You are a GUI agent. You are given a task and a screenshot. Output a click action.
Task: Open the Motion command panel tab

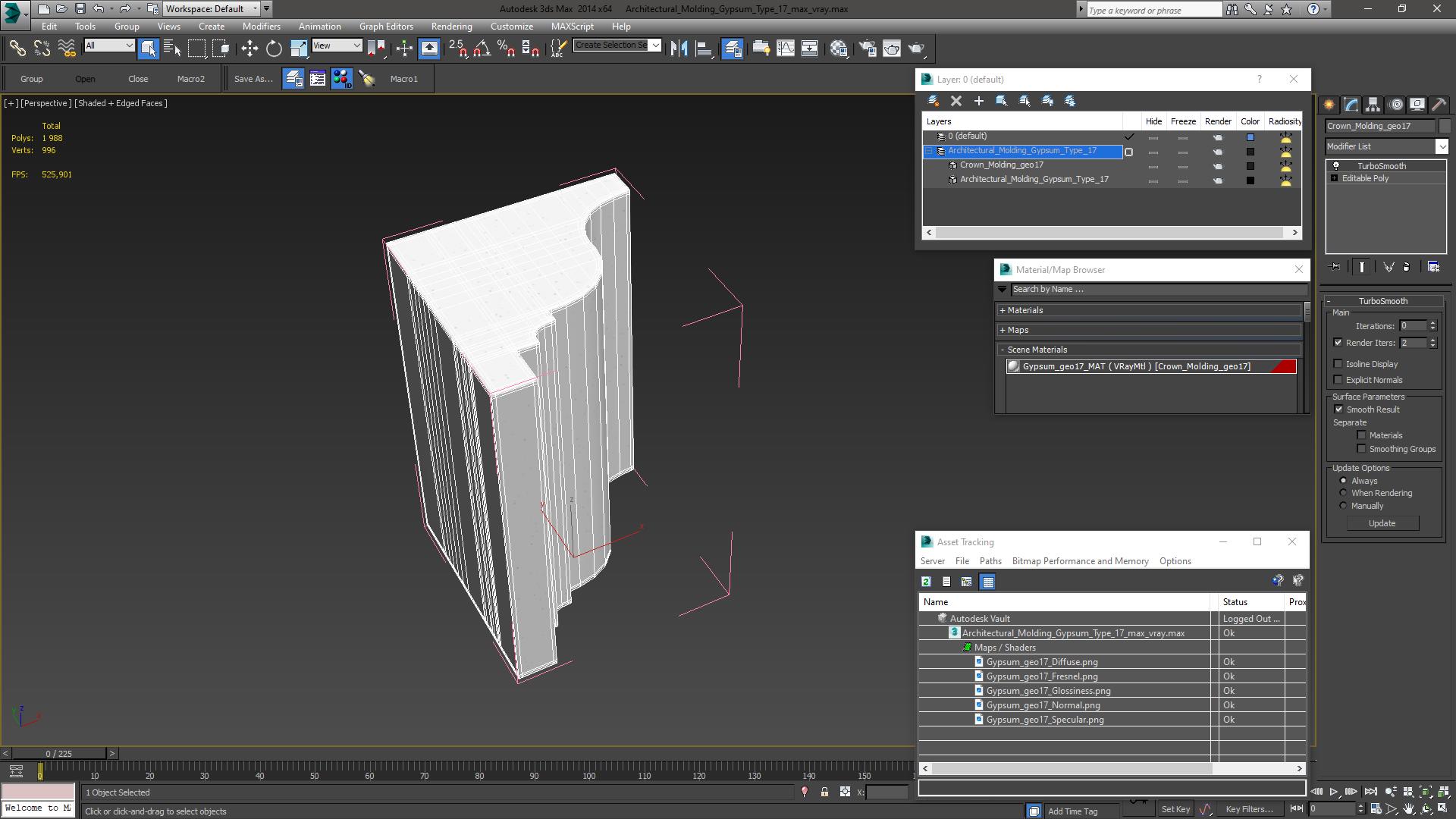[1396, 105]
